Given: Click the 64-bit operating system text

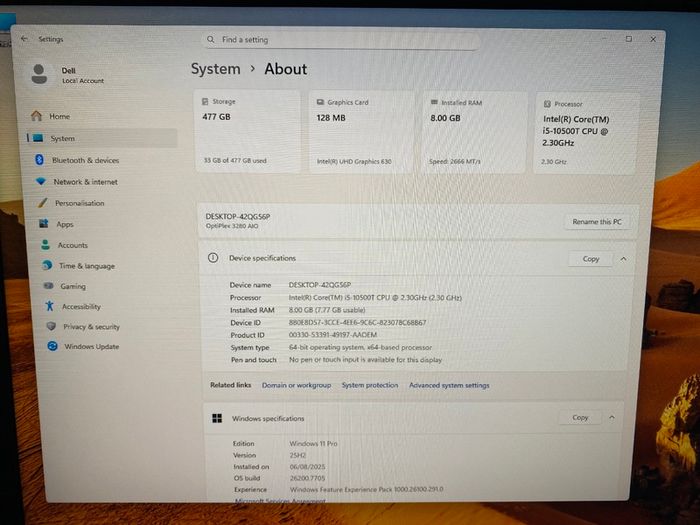Looking at the screenshot, I should tap(360, 347).
